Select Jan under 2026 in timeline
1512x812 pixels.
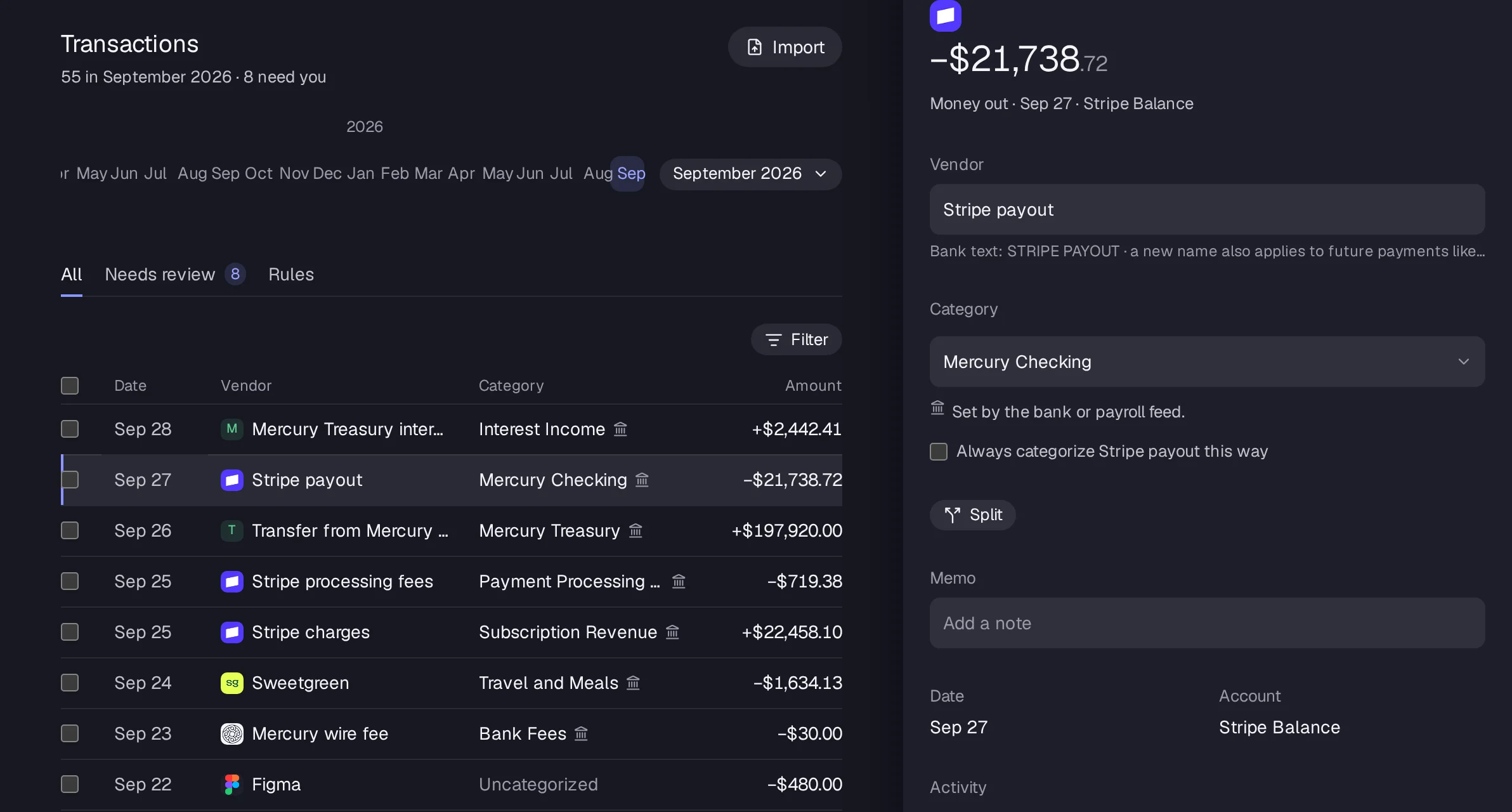[x=361, y=174]
